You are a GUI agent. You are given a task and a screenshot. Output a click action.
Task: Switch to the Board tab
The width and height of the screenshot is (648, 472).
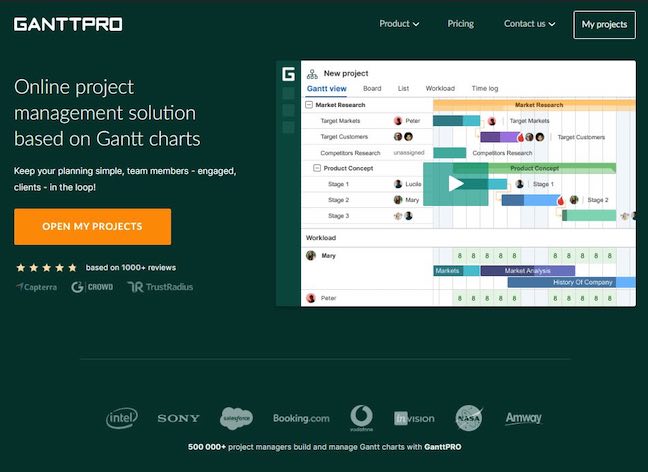coord(372,89)
